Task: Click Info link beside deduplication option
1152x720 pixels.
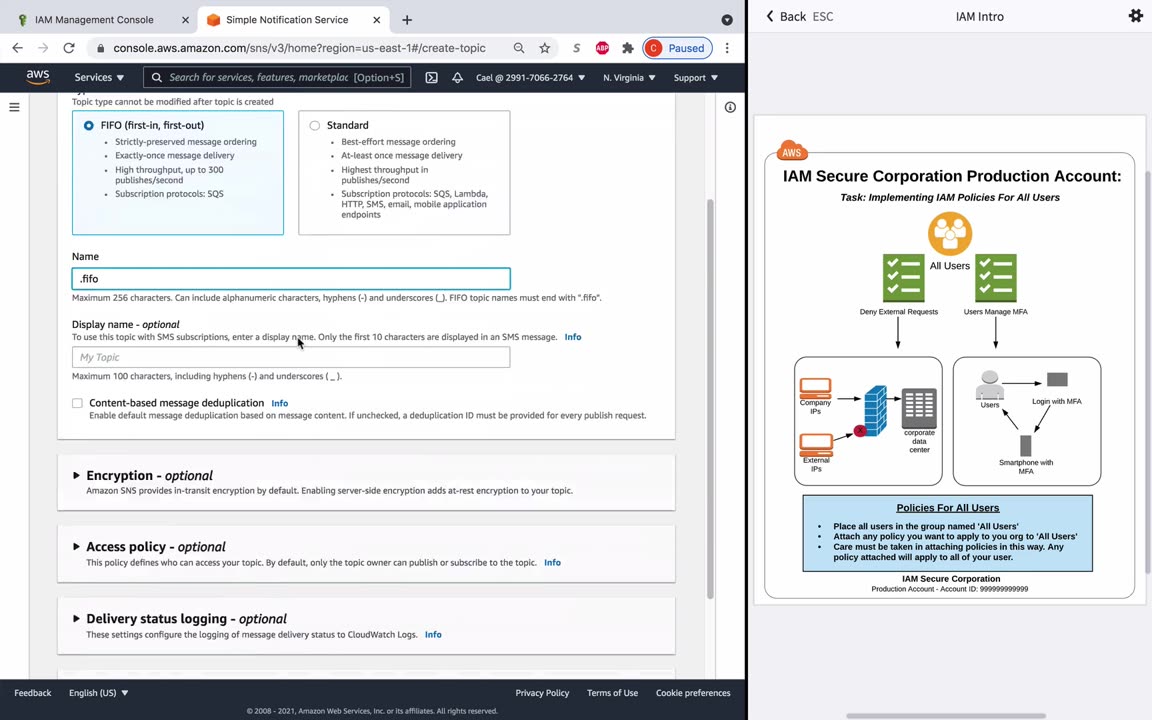Action: (279, 403)
